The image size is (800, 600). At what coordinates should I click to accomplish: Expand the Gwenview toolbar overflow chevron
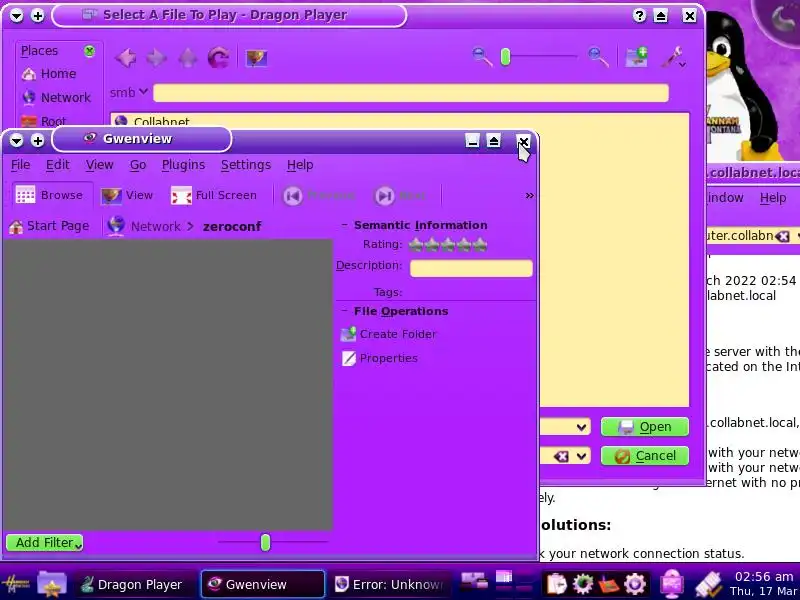click(x=530, y=195)
